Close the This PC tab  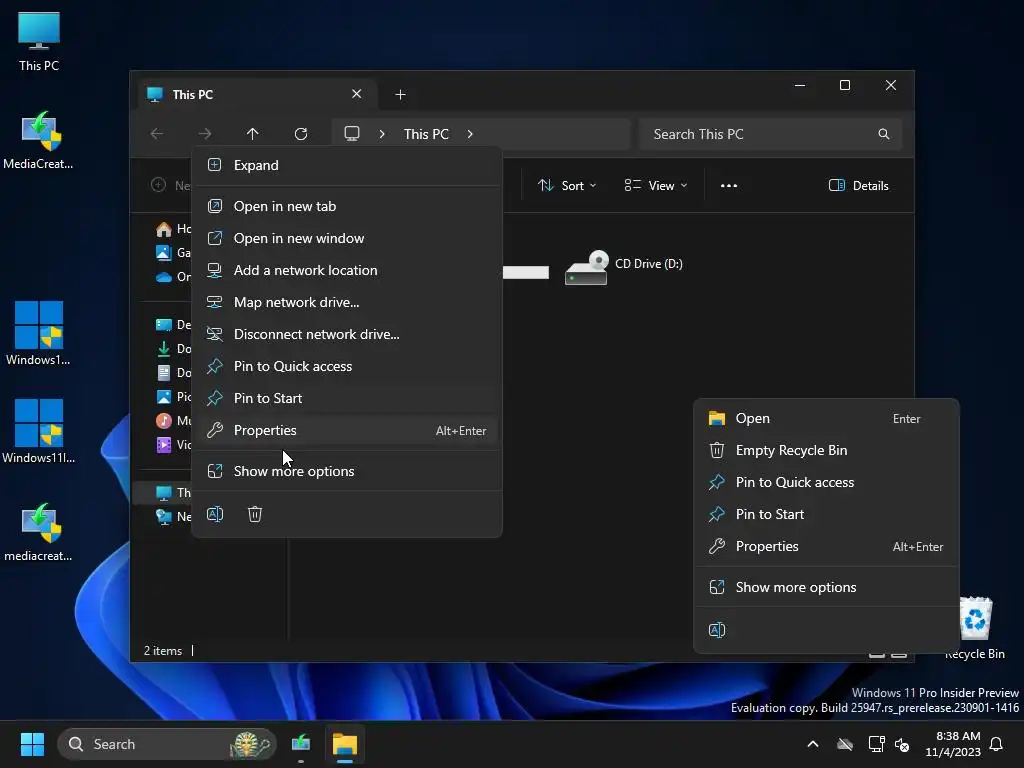click(x=357, y=94)
